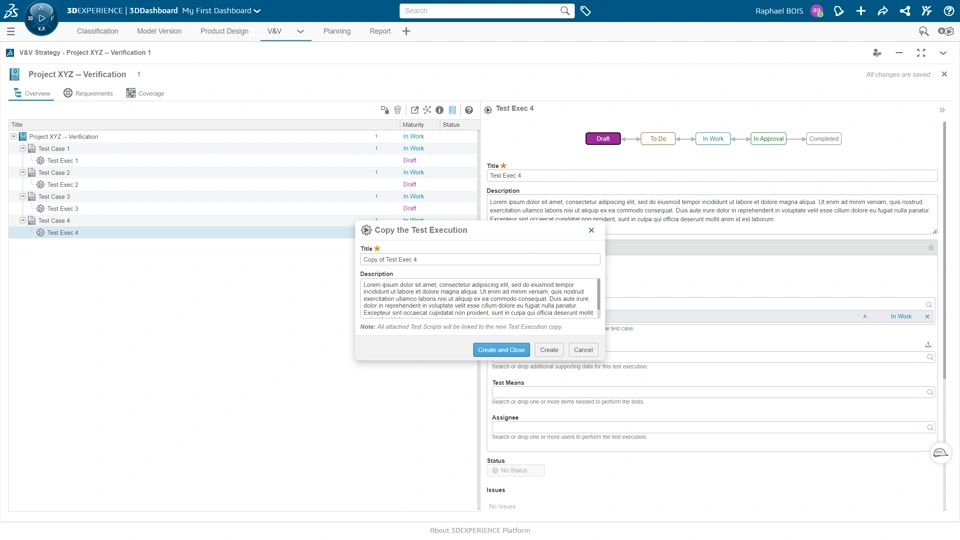Screen dimensions: 960x540
Task: Click the upload icon in properties panel
Action: (928, 345)
